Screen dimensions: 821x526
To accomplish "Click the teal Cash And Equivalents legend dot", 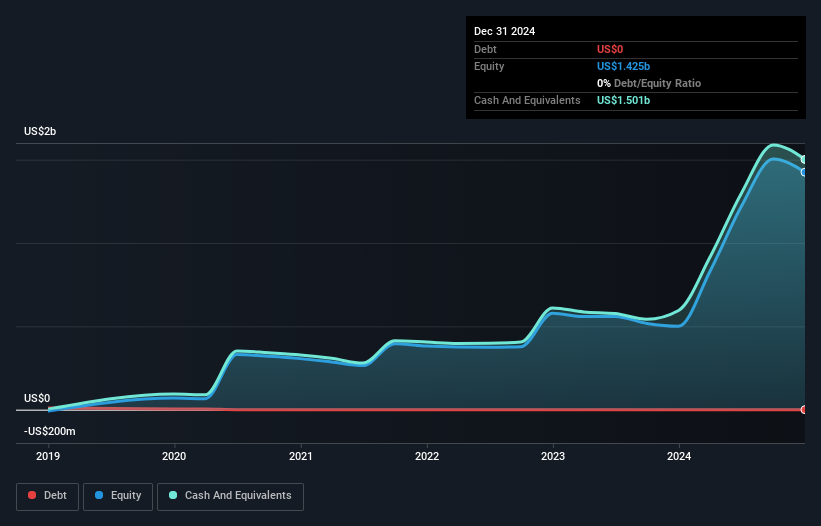I will pos(173,495).
